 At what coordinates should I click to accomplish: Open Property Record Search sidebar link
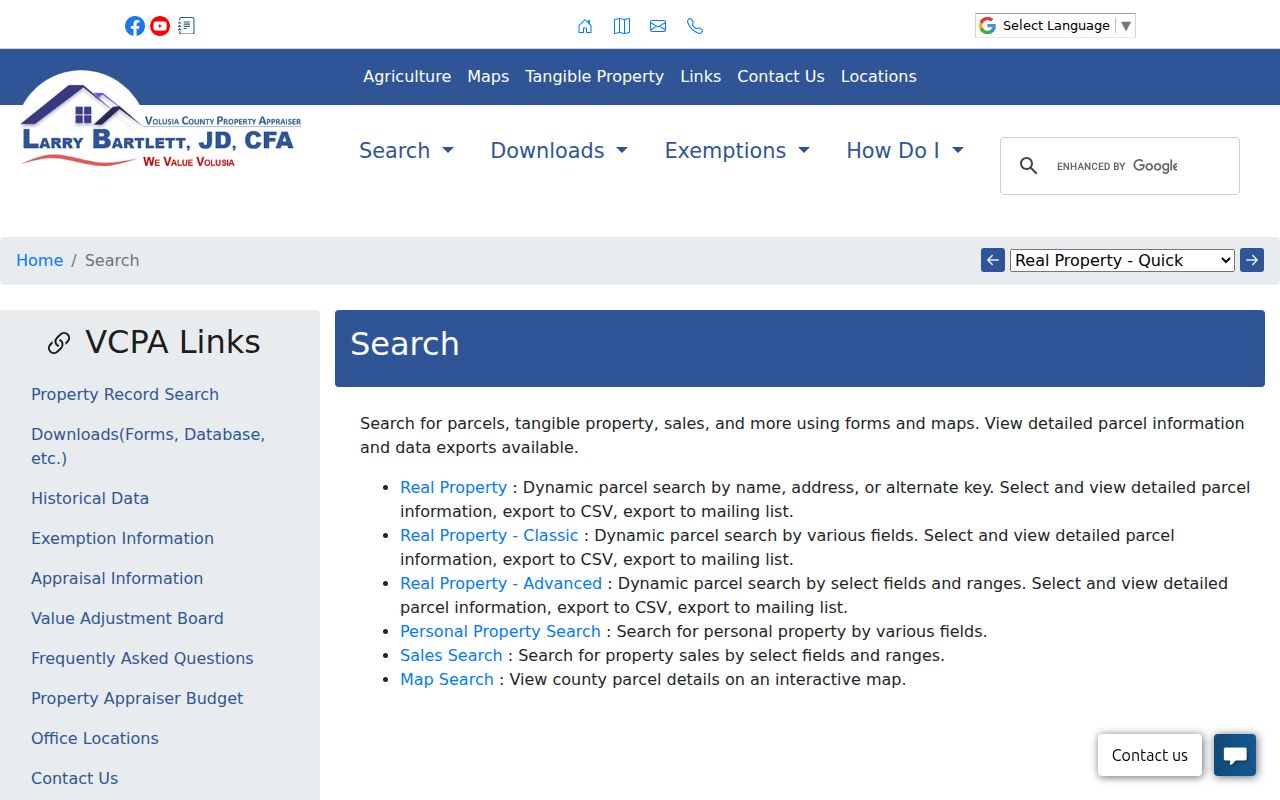pyautogui.click(x=125, y=394)
